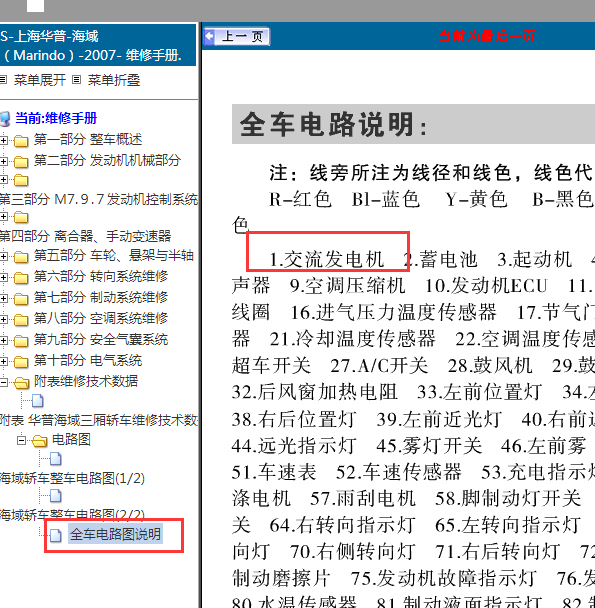The height and width of the screenshot is (608, 595).
Task: Click the 当前为最后一页 red notice
Action: click(x=487, y=36)
